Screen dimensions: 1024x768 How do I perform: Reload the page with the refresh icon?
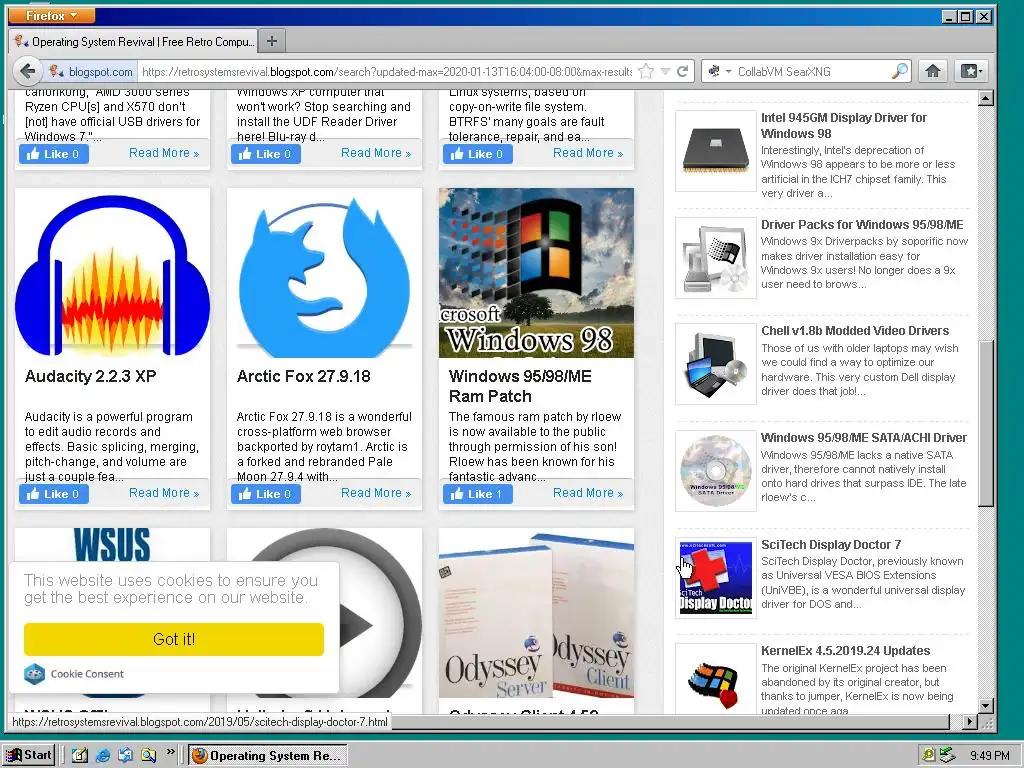pyautogui.click(x=682, y=71)
